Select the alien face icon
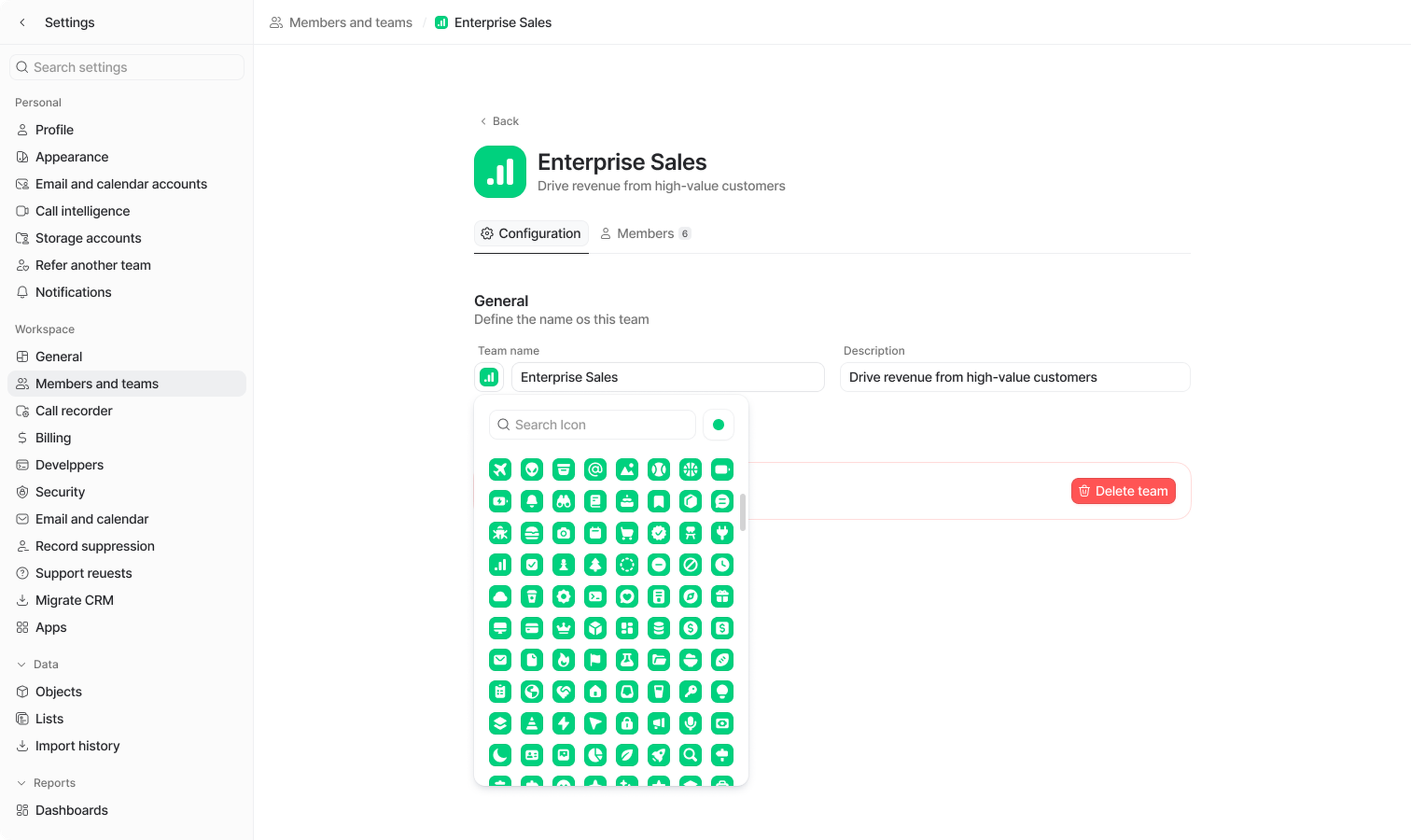Viewport: 1411px width, 840px height. click(531, 469)
